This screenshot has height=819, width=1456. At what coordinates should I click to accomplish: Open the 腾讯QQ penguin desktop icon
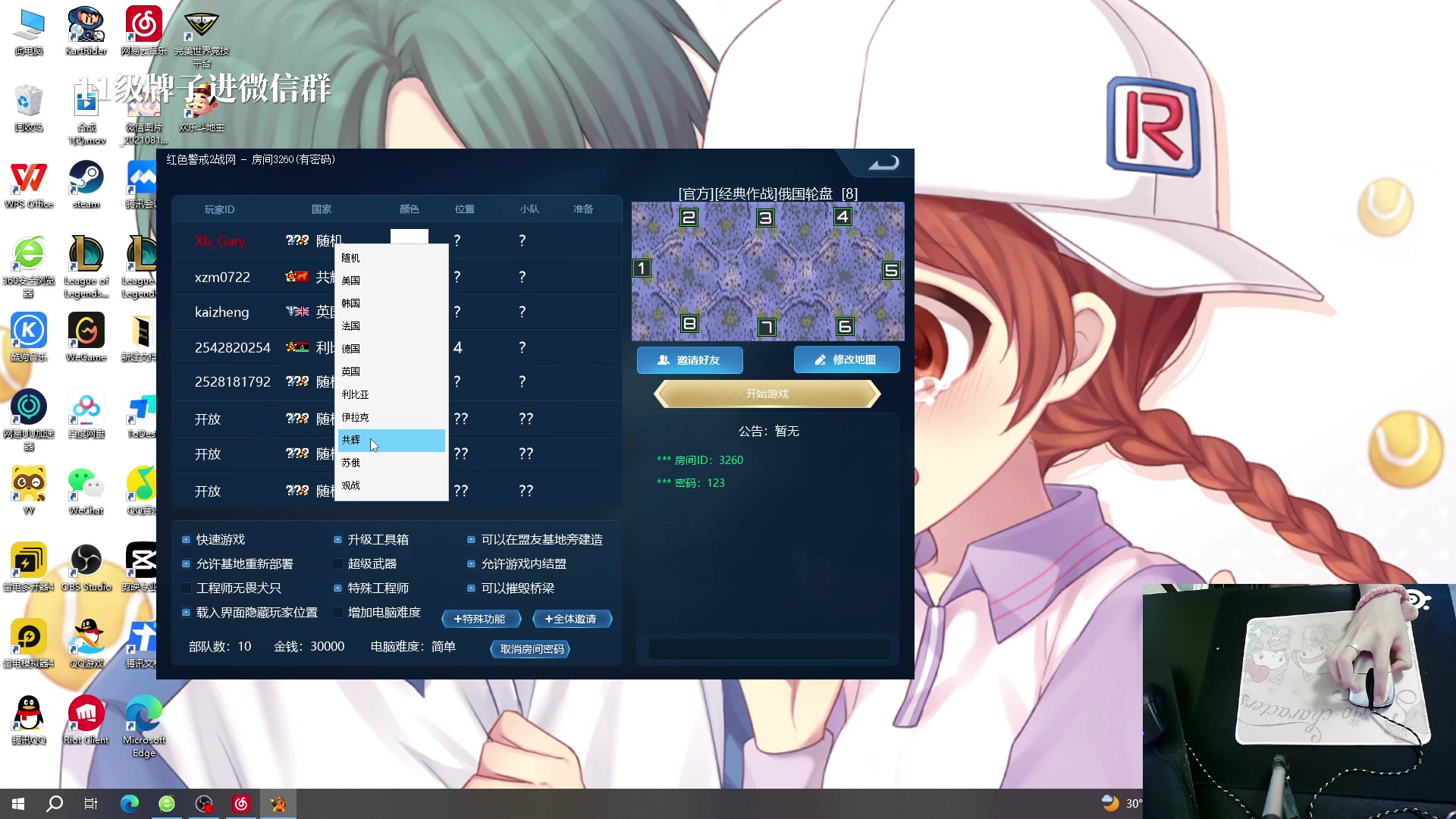29,720
